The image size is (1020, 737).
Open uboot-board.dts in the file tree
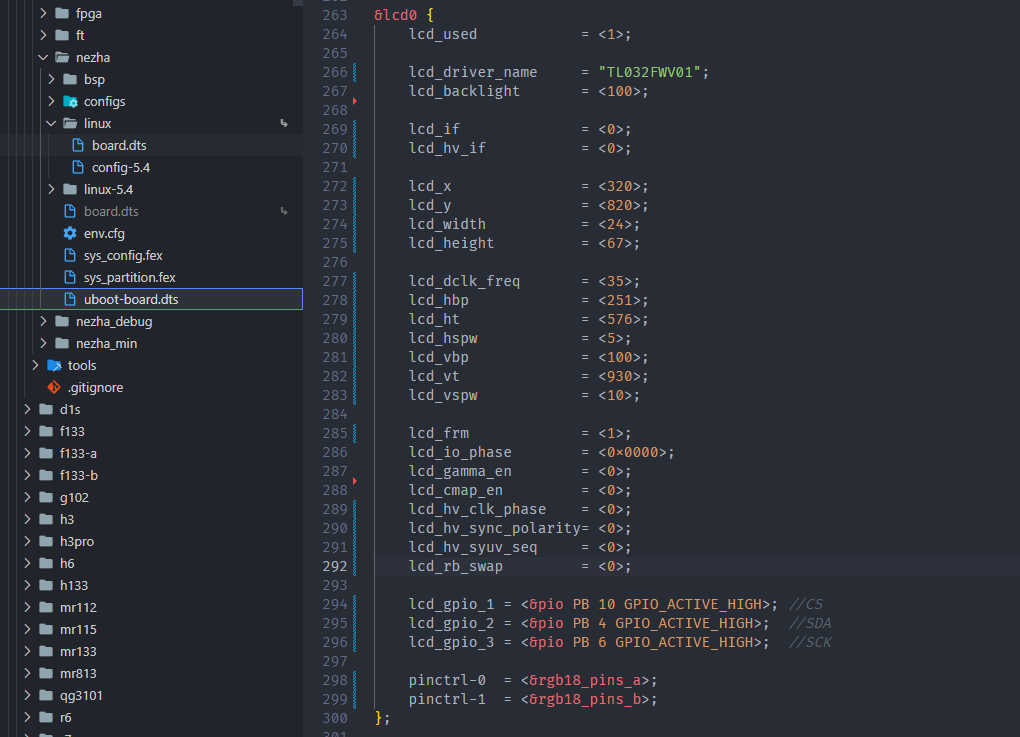pos(131,299)
